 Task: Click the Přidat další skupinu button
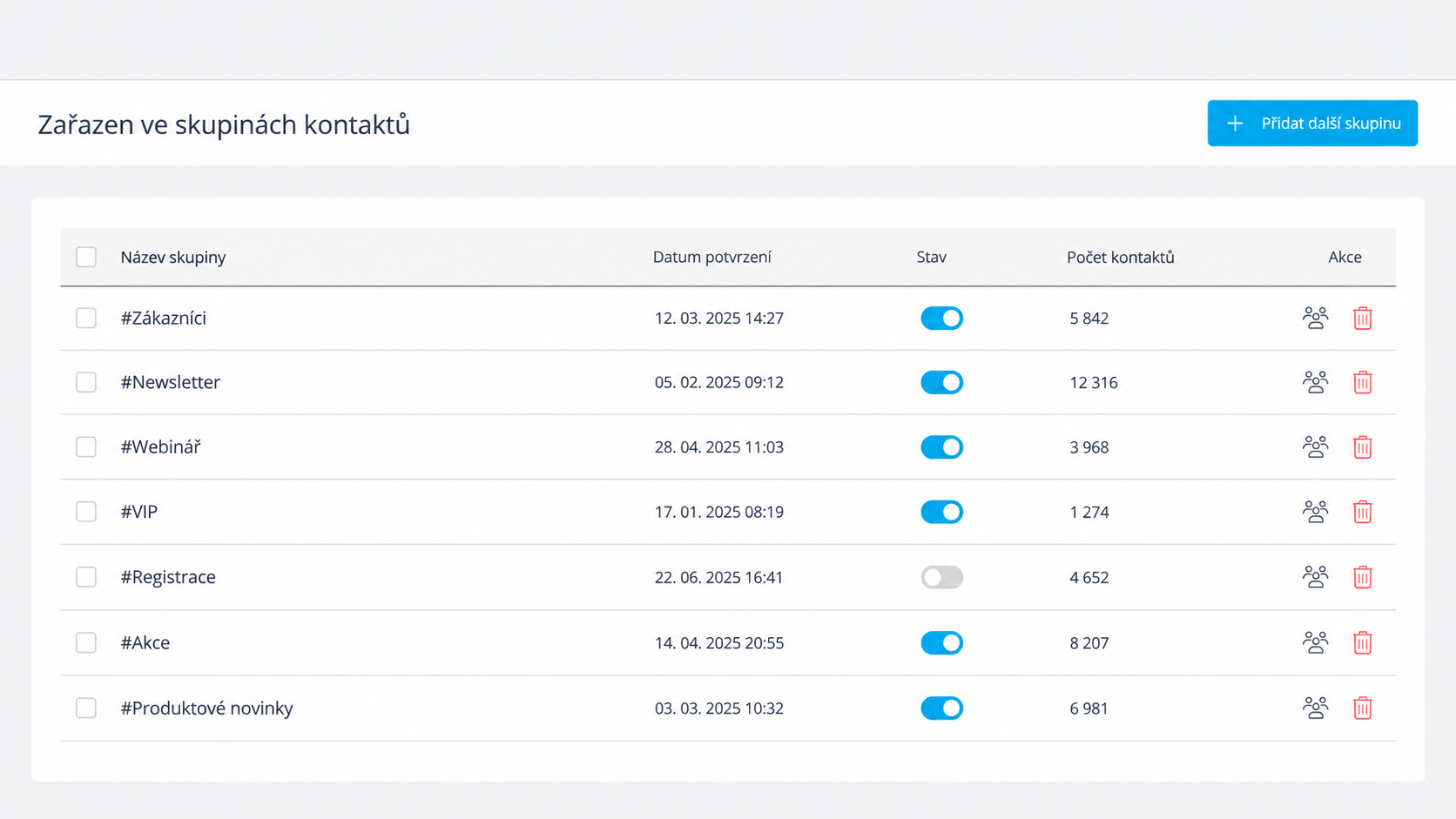point(1312,123)
